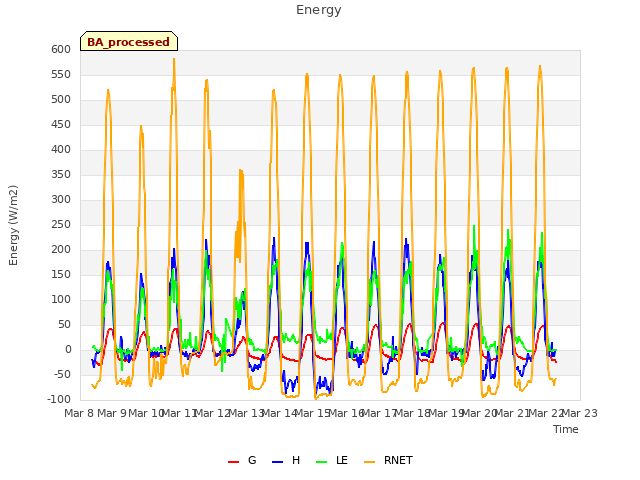Click the Mar 23 x-axis date label

tap(580, 413)
